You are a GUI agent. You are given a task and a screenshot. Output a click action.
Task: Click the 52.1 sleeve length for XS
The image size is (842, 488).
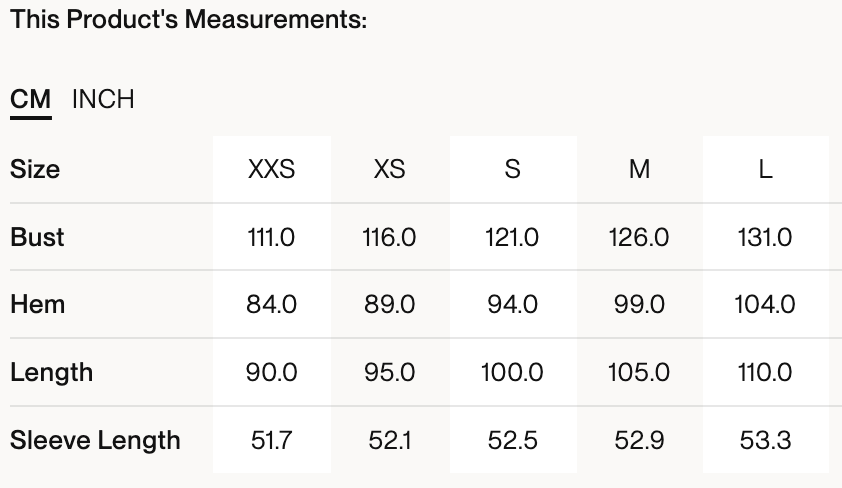[x=389, y=440]
